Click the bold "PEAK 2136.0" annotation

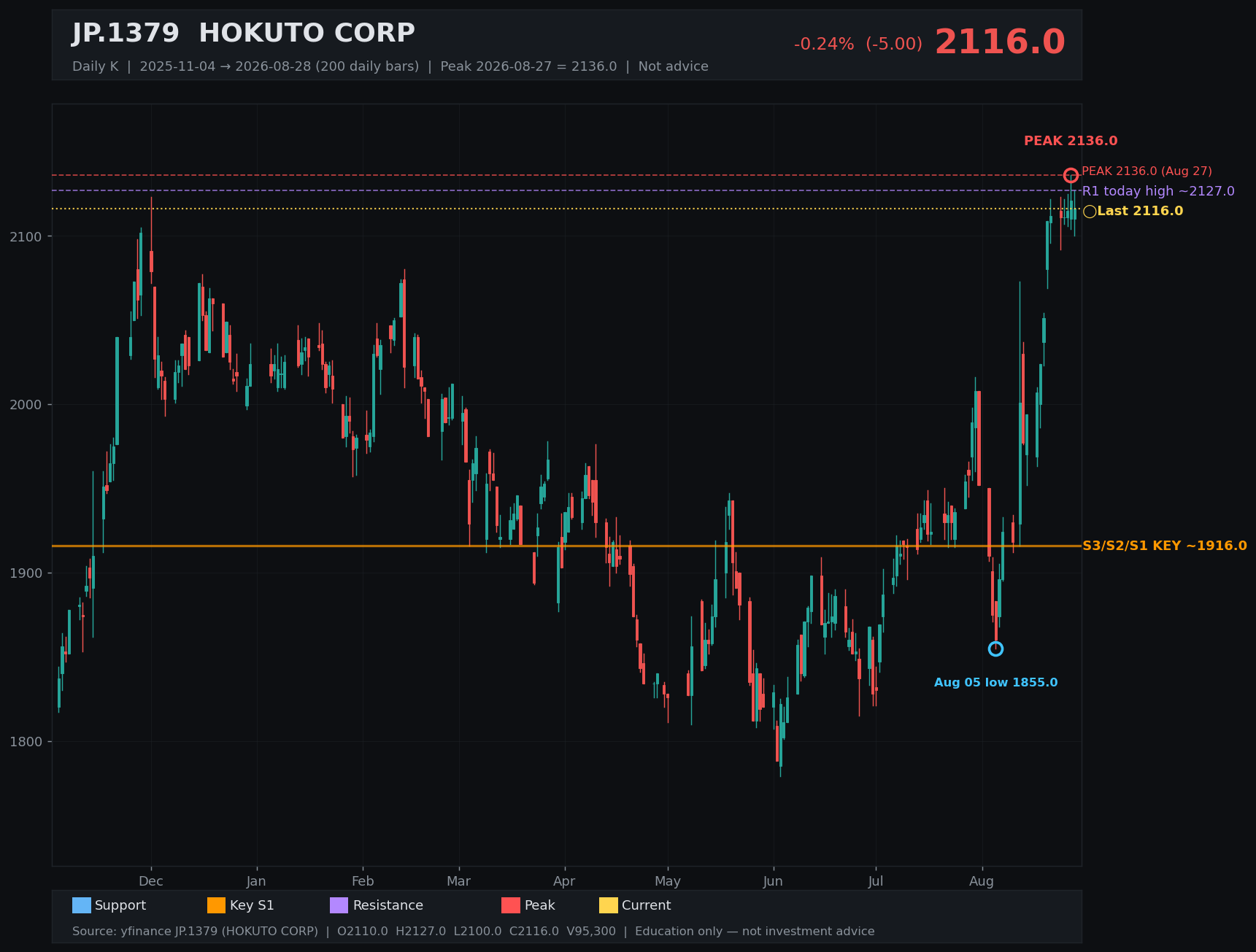pos(1071,141)
